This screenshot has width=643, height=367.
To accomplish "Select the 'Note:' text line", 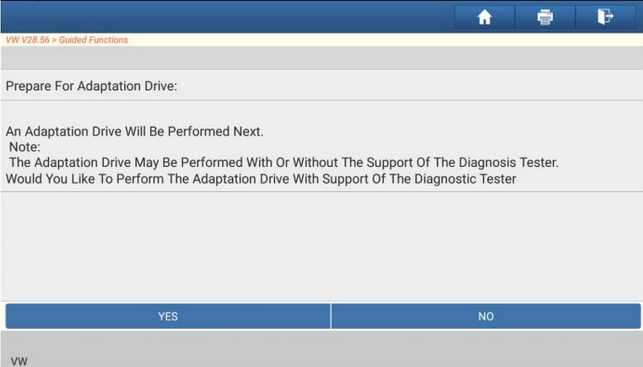I will point(25,147).
